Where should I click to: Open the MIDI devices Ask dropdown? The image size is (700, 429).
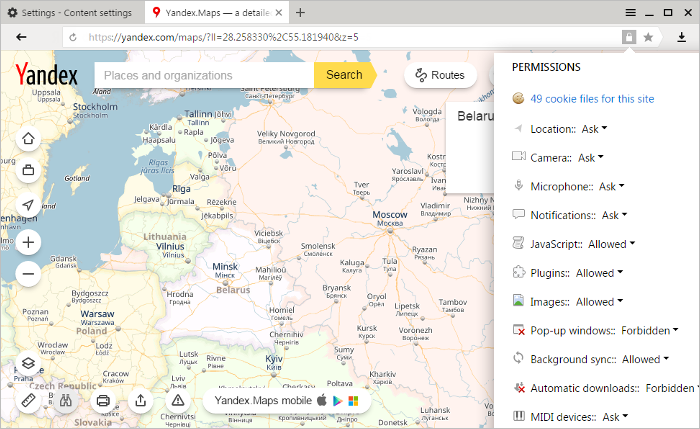pyautogui.click(x=615, y=417)
